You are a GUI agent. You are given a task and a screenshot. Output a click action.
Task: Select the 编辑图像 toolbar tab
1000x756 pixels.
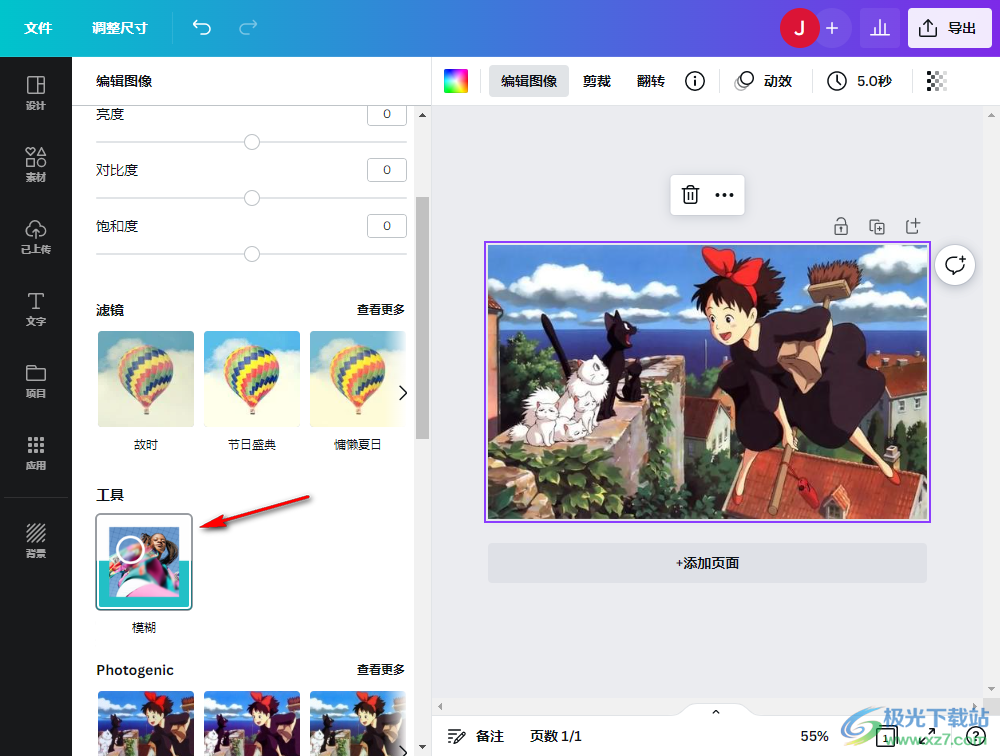(x=529, y=81)
